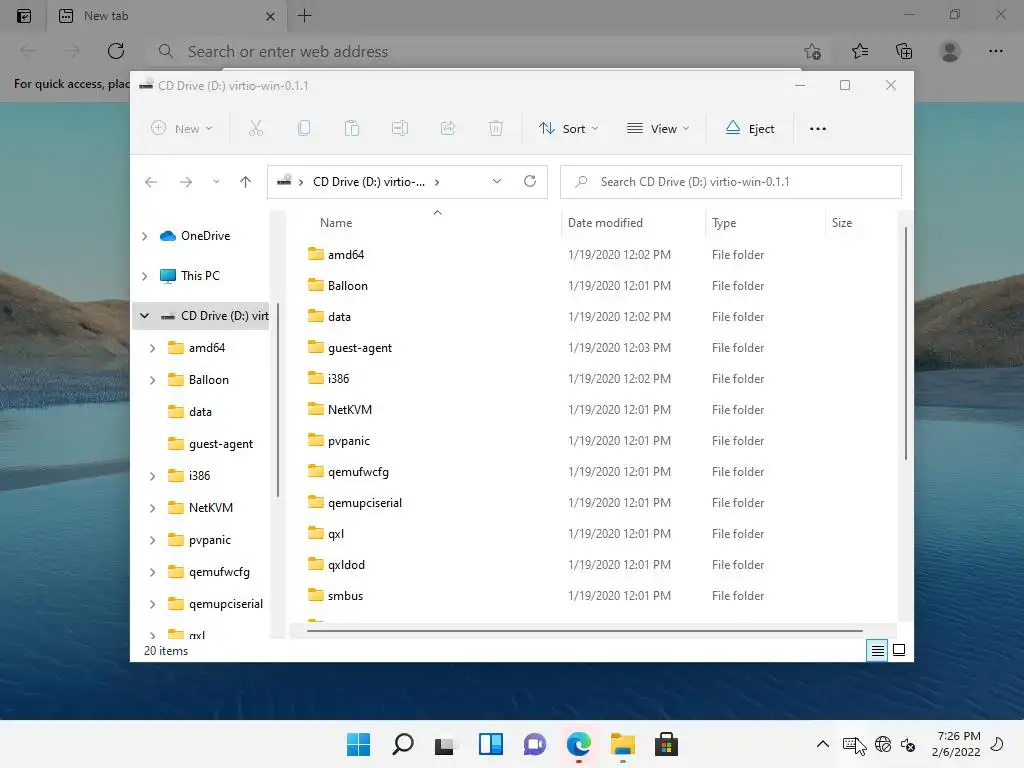Click the Rename icon in Explorer toolbar
The height and width of the screenshot is (768, 1024).
coord(400,129)
